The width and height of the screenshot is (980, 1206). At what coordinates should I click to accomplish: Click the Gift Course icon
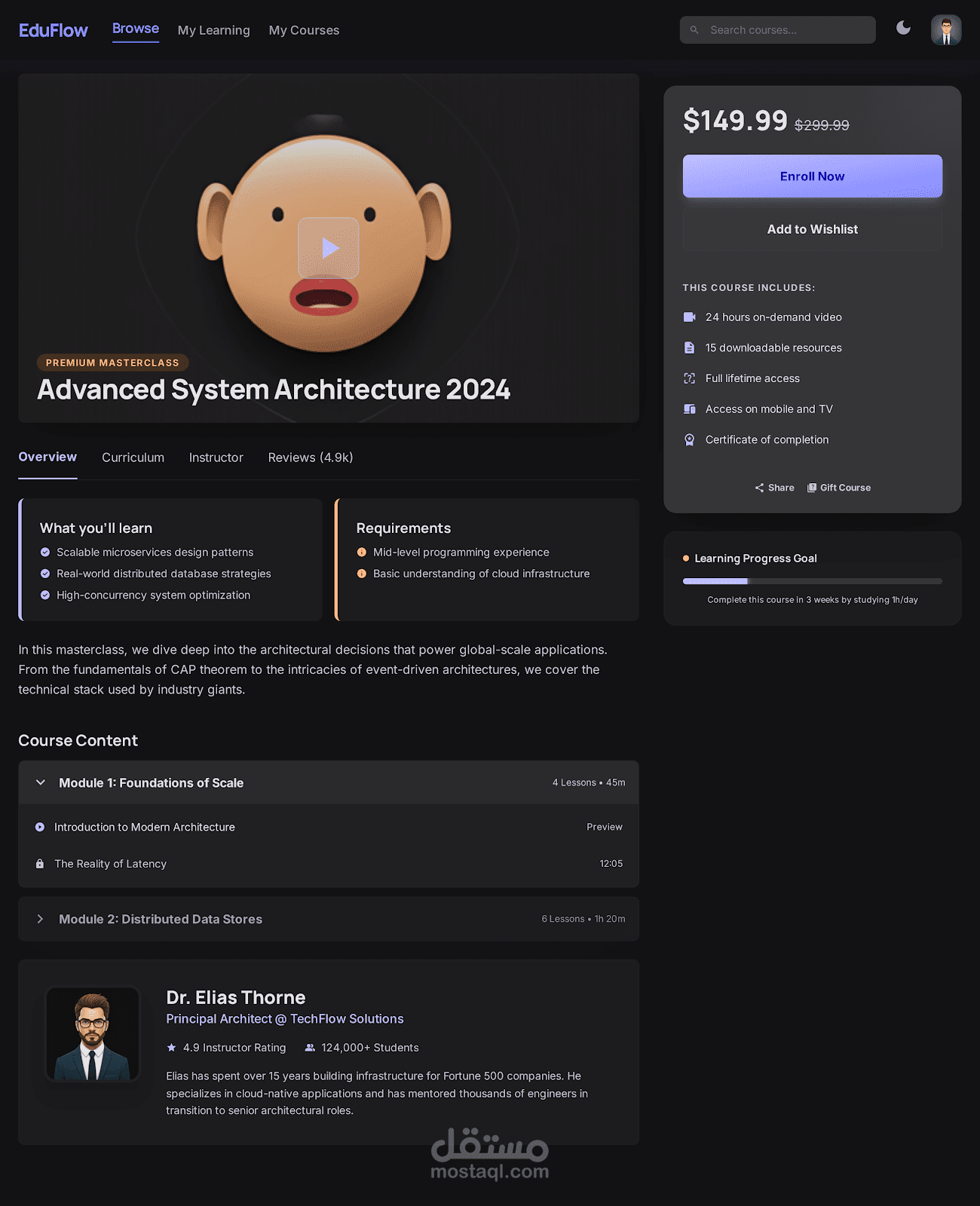click(812, 488)
